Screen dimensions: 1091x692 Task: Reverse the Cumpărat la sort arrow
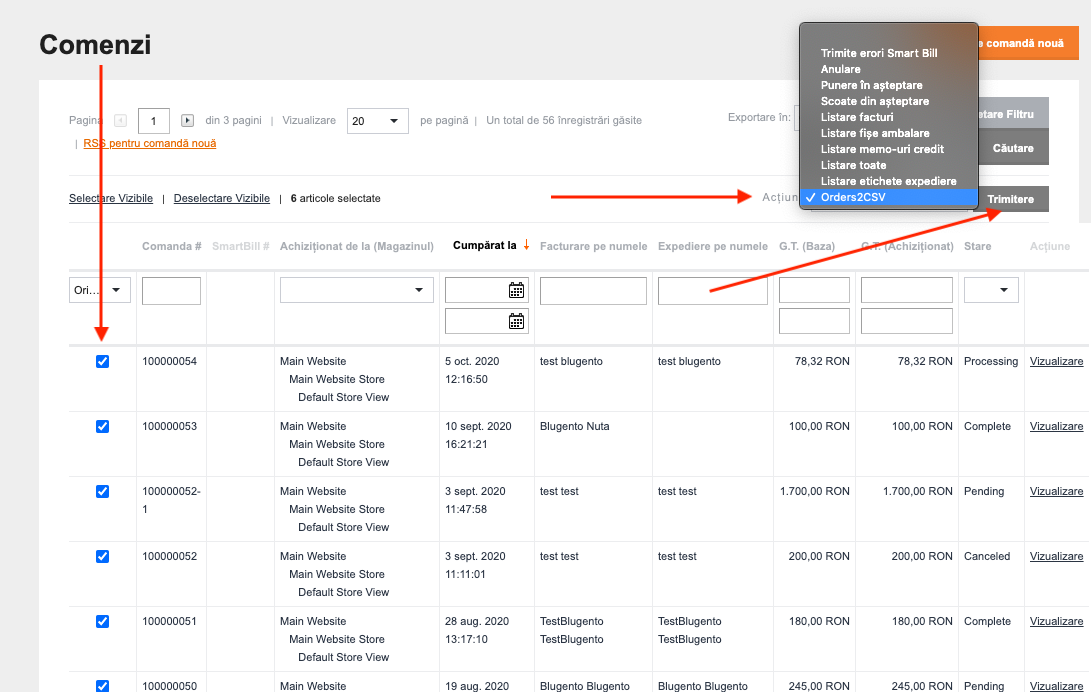point(527,245)
